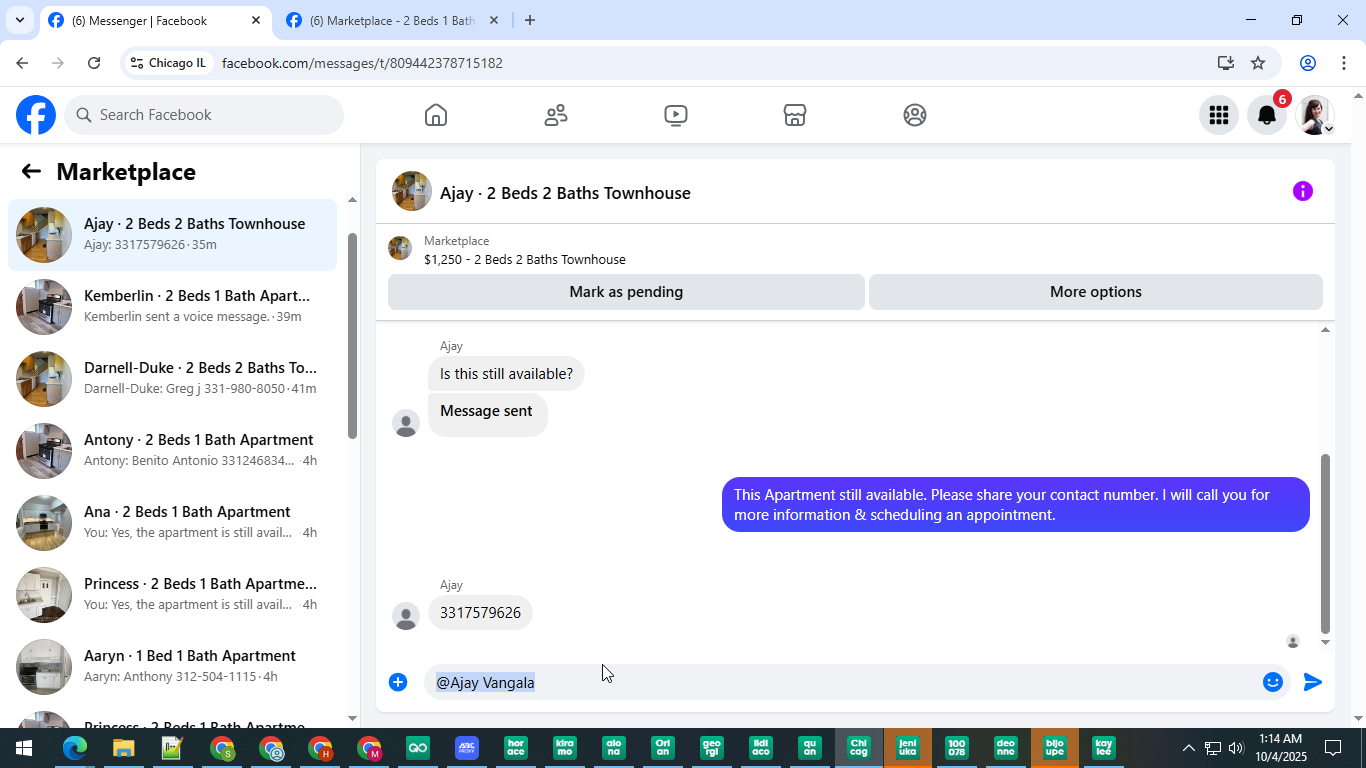Open the plus attachment button in composer
The height and width of the screenshot is (768, 1366).
[398, 682]
